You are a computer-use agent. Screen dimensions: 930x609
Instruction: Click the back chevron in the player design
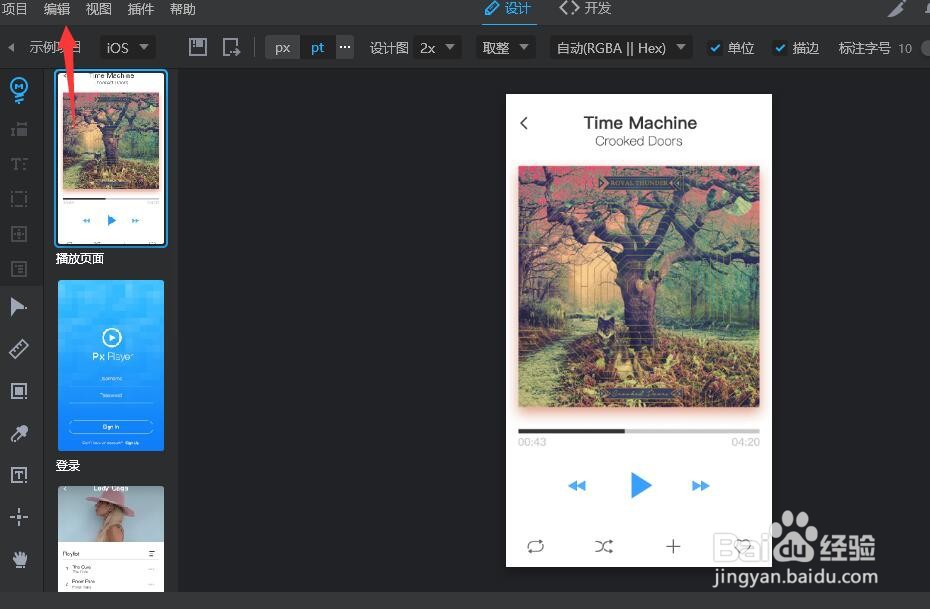[x=524, y=123]
